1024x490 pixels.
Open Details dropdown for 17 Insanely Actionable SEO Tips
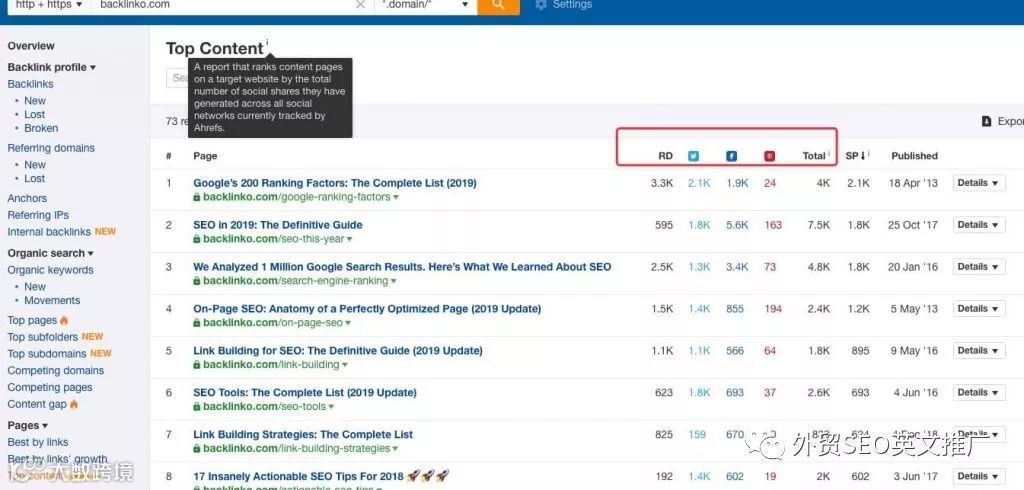tap(978, 476)
